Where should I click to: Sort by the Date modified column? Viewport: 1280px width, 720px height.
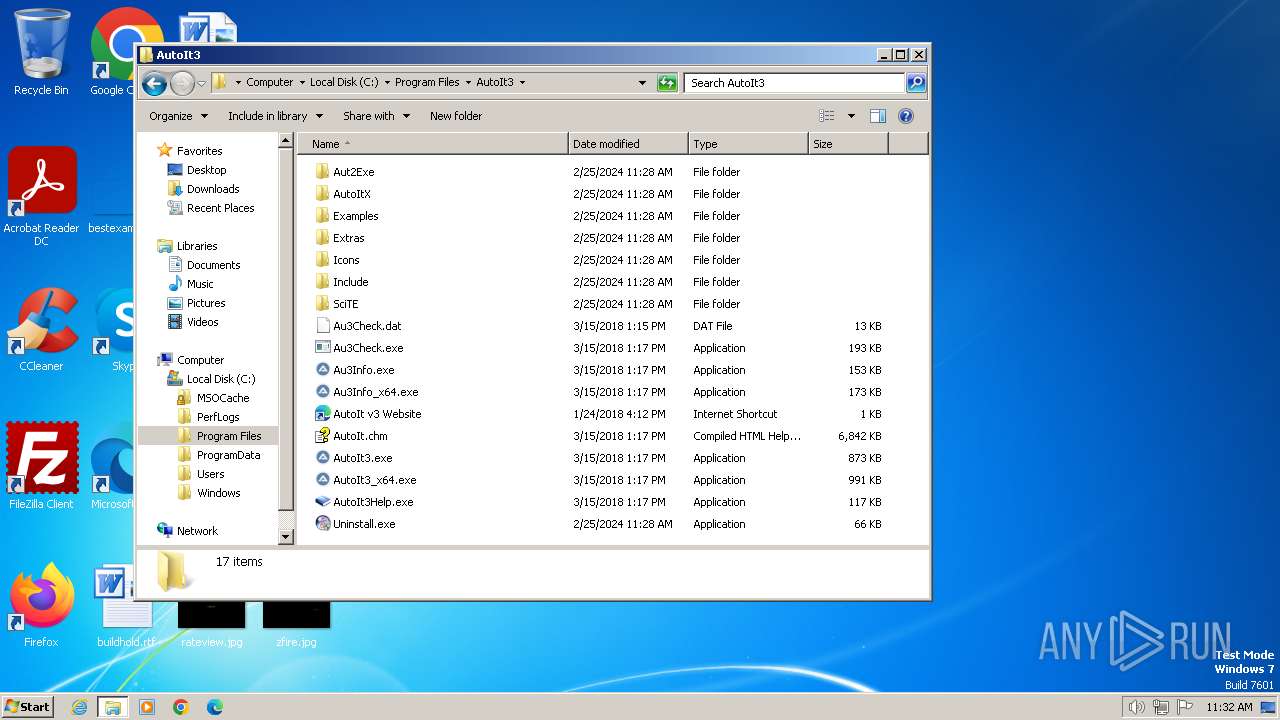[628, 144]
